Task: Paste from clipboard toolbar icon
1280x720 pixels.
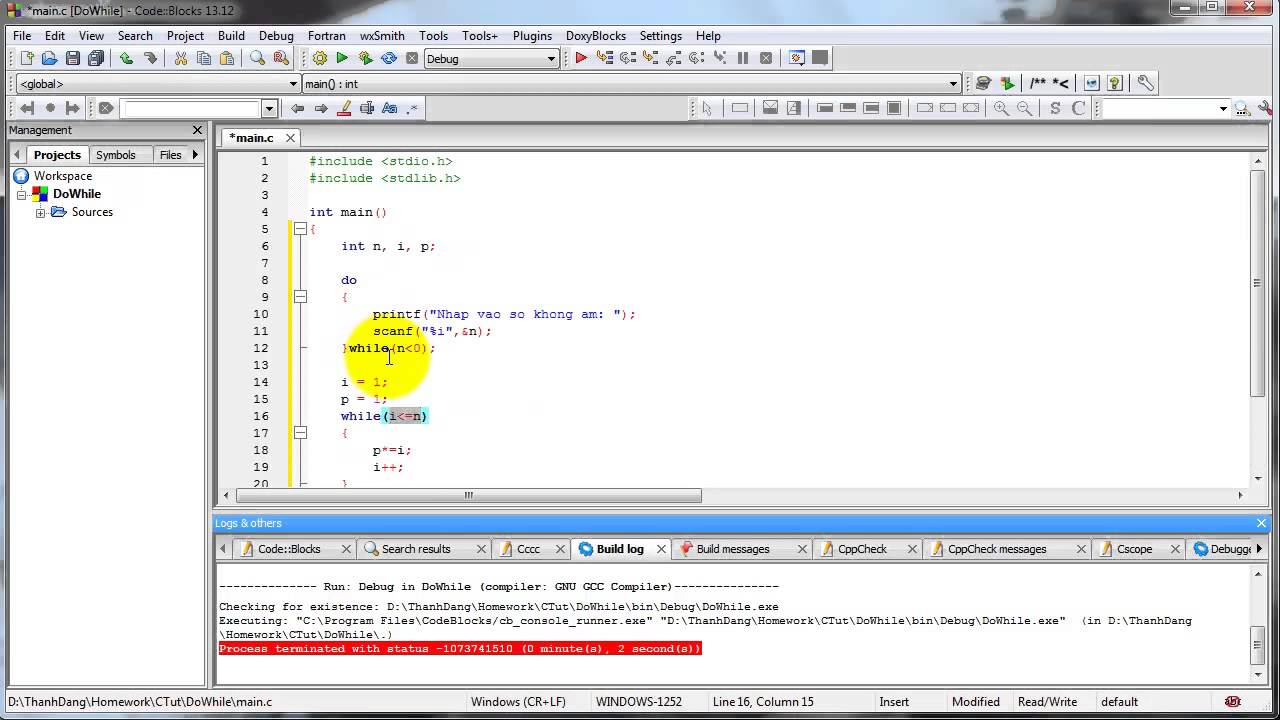Action: click(227, 58)
